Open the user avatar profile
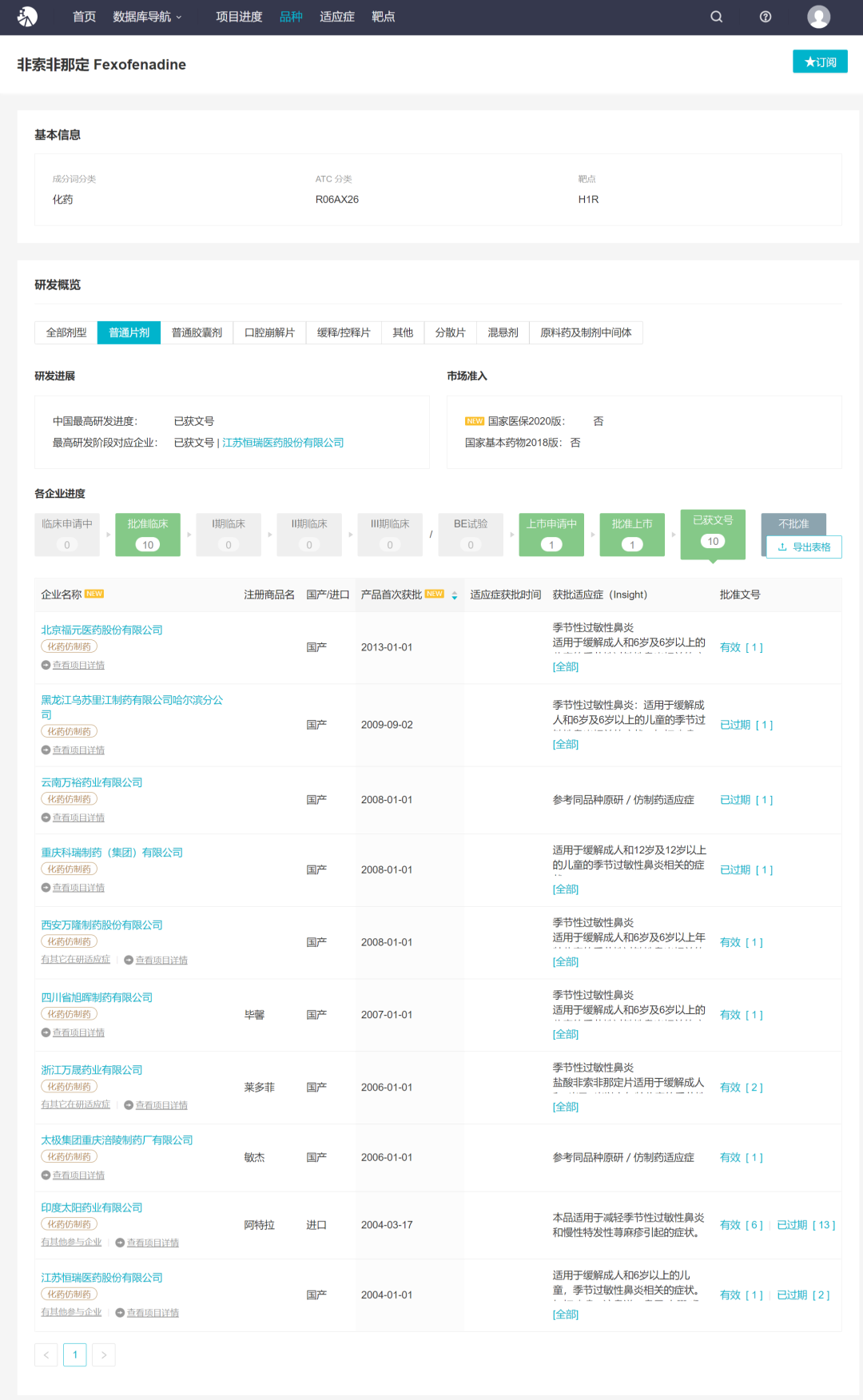Viewport: 863px width, 1400px height. click(x=819, y=17)
